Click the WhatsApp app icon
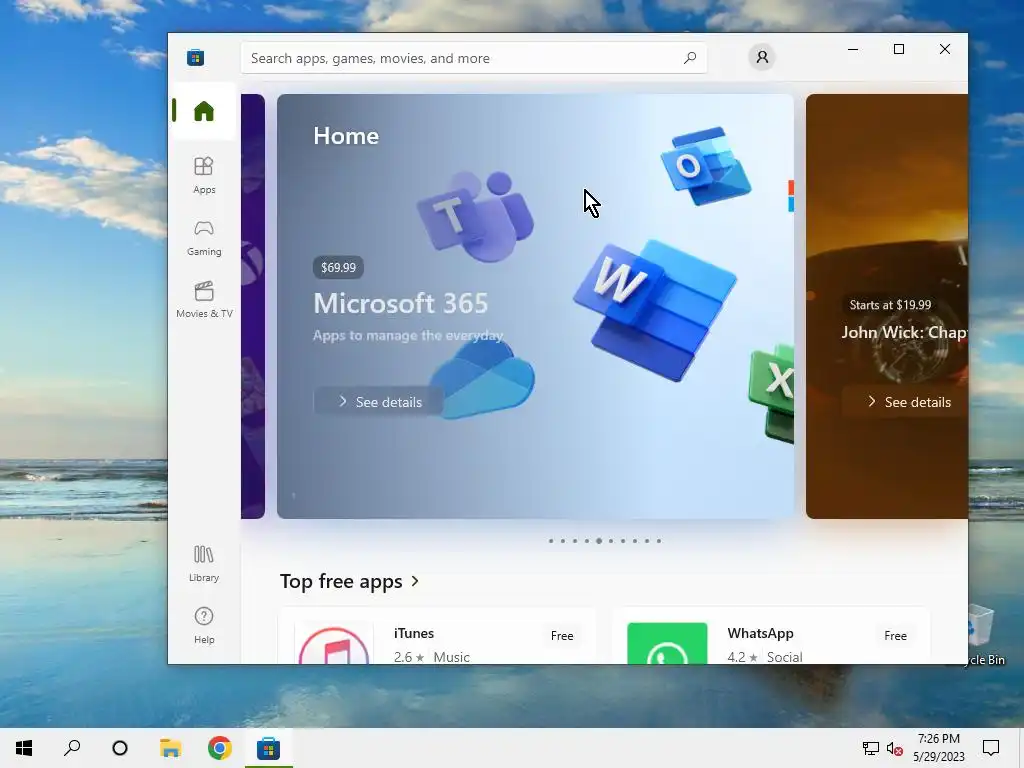The height and width of the screenshot is (768, 1024). click(667, 644)
